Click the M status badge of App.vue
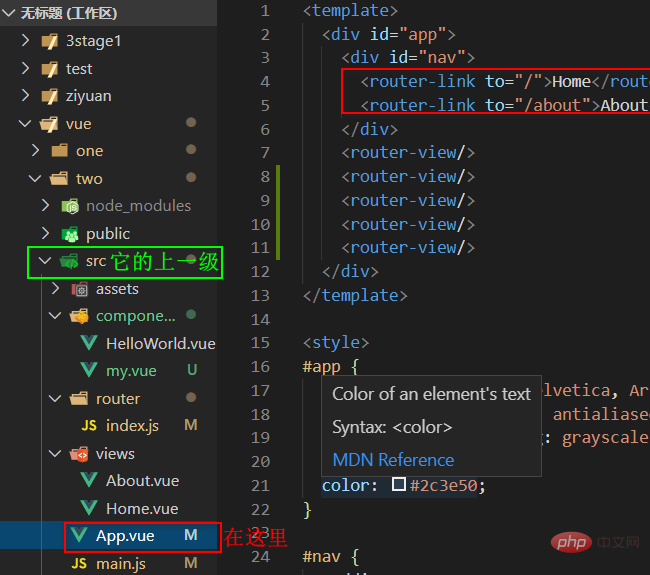The image size is (650, 575). [191, 535]
